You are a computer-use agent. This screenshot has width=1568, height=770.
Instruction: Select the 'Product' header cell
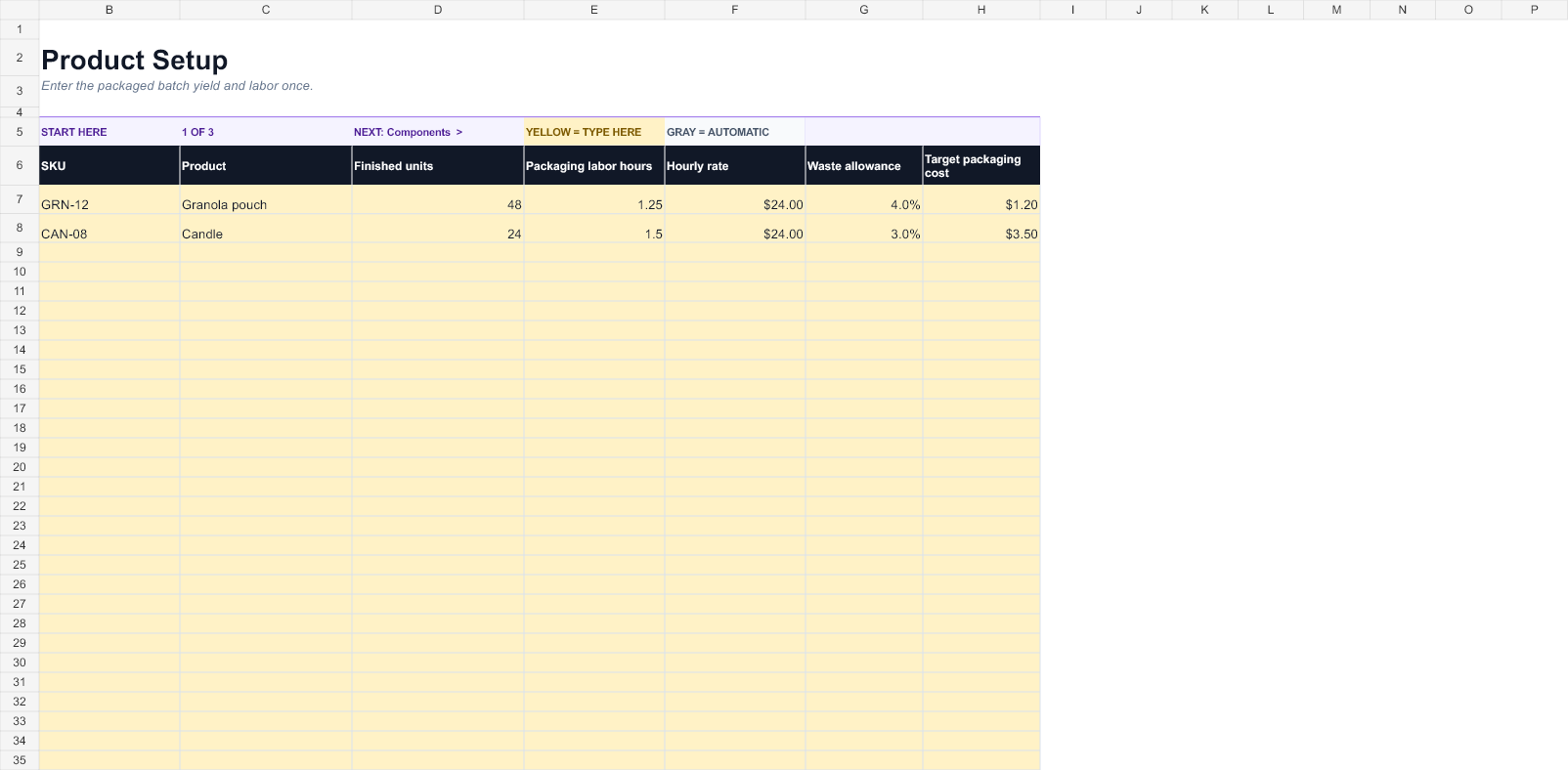pos(266,166)
